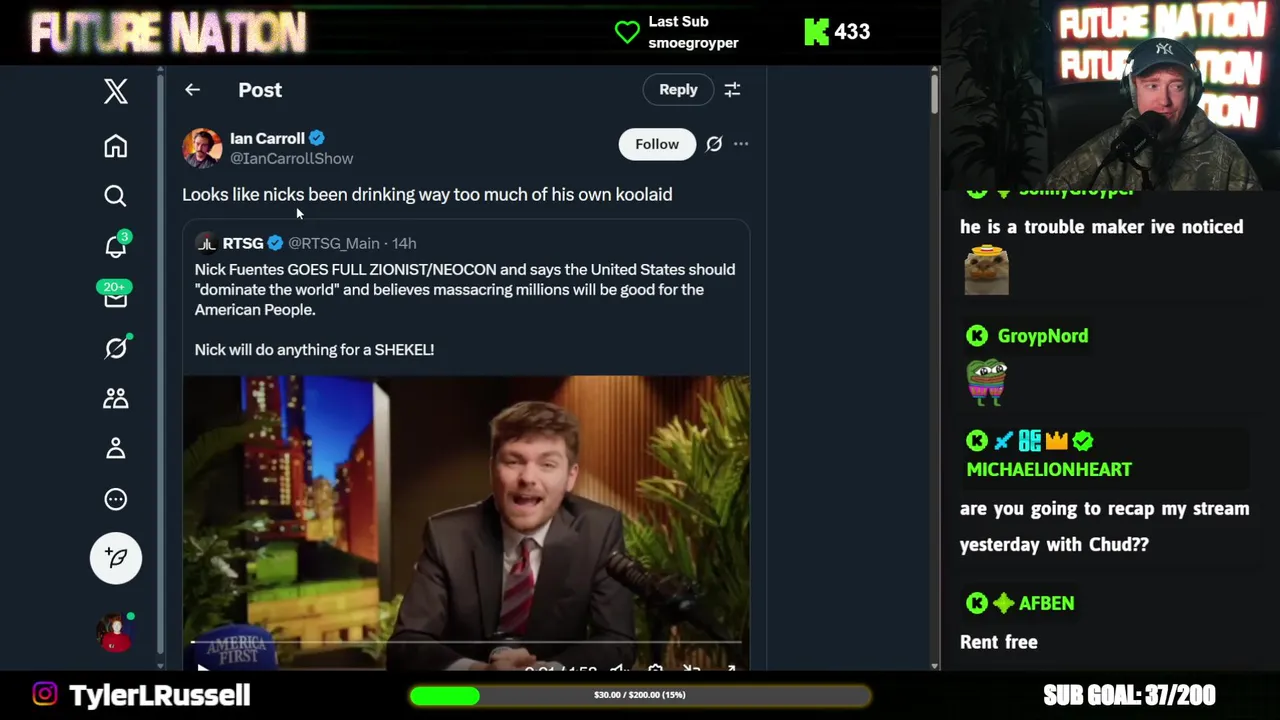
Task: Open Grok from the sidebar
Action: tap(116, 347)
